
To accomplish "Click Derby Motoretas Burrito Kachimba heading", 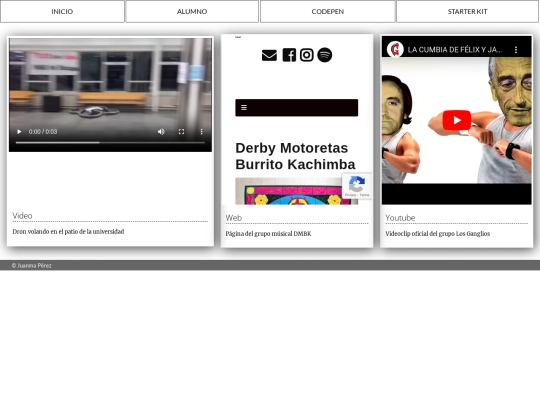I will tap(295, 156).
